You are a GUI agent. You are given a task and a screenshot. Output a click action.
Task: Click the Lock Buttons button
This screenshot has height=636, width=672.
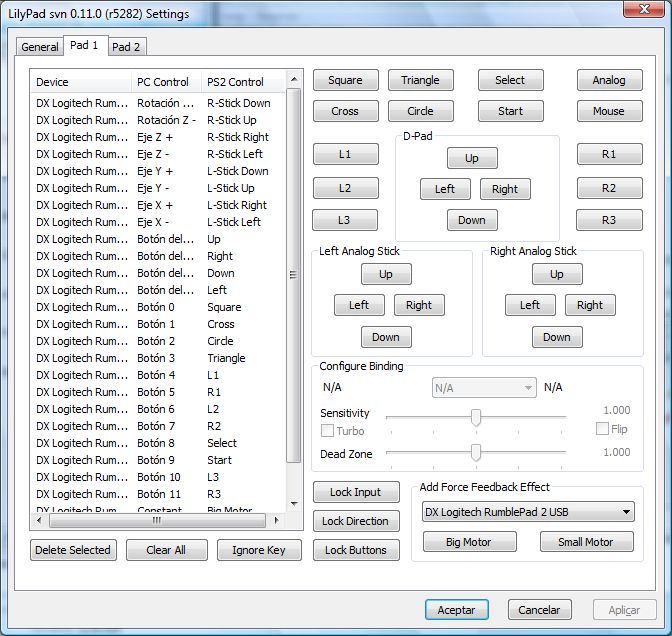pyautogui.click(x=356, y=550)
